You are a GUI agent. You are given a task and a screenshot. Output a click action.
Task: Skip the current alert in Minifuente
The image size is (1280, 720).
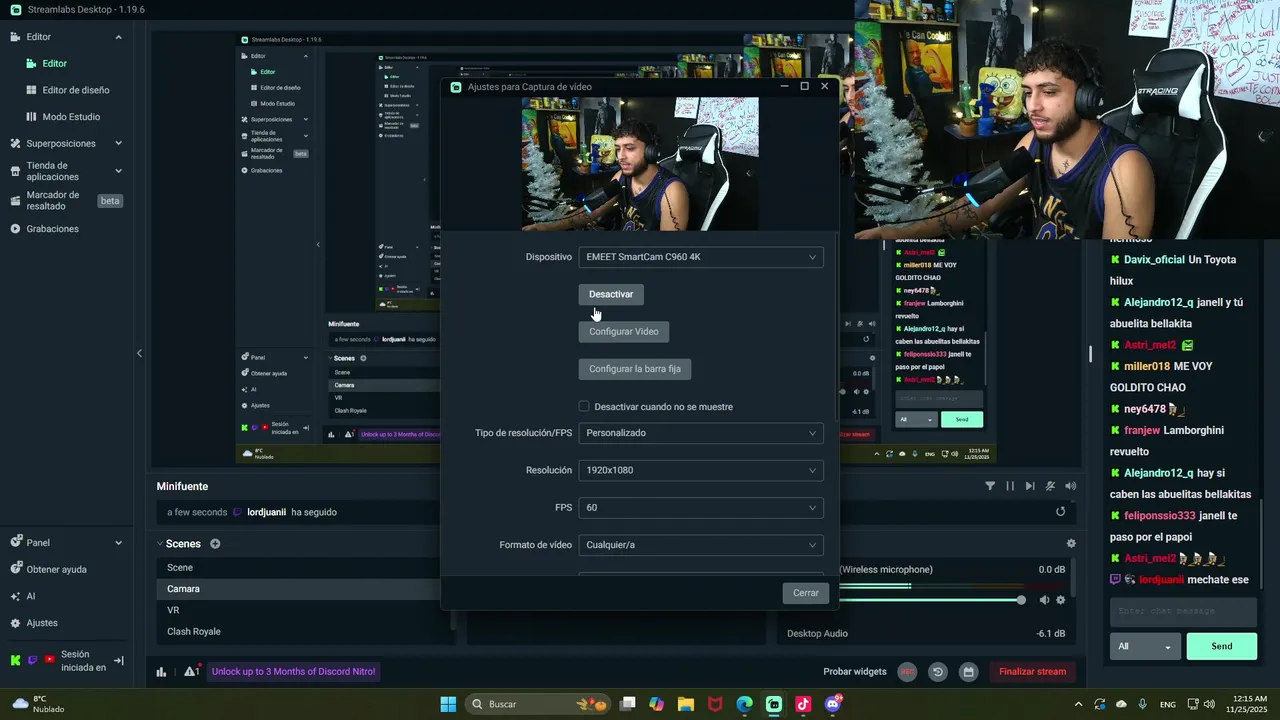click(x=1030, y=486)
